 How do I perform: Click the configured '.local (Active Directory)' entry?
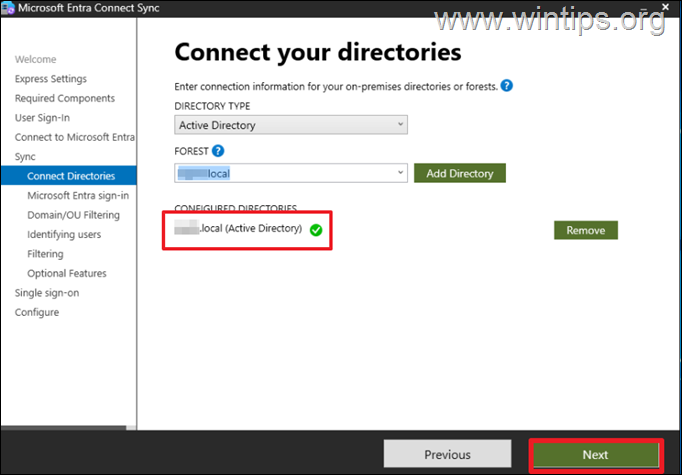[x=238, y=228]
